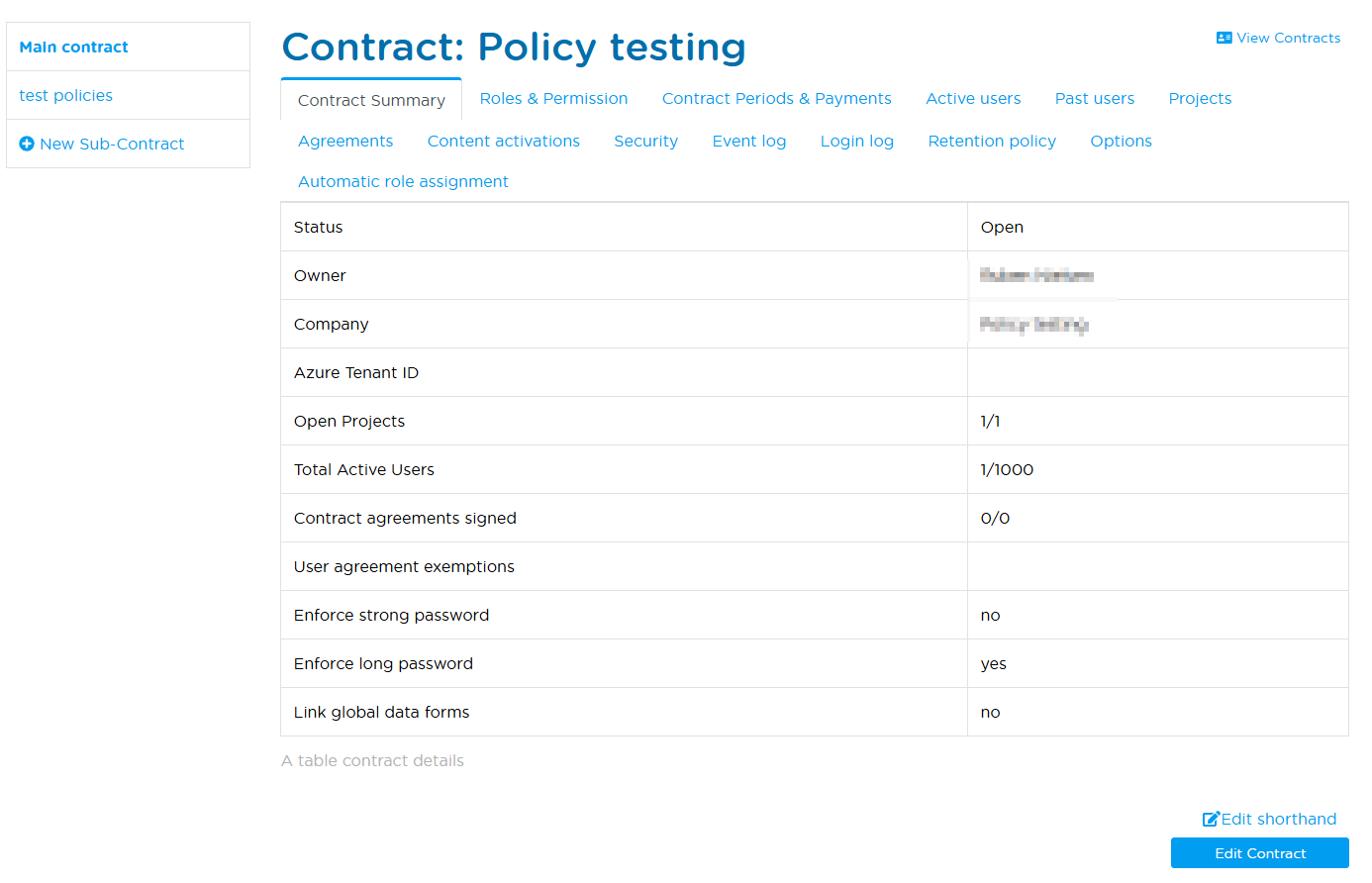This screenshot has height=883, width=1372.
Task: Open the Projects tab
Action: tap(1200, 98)
